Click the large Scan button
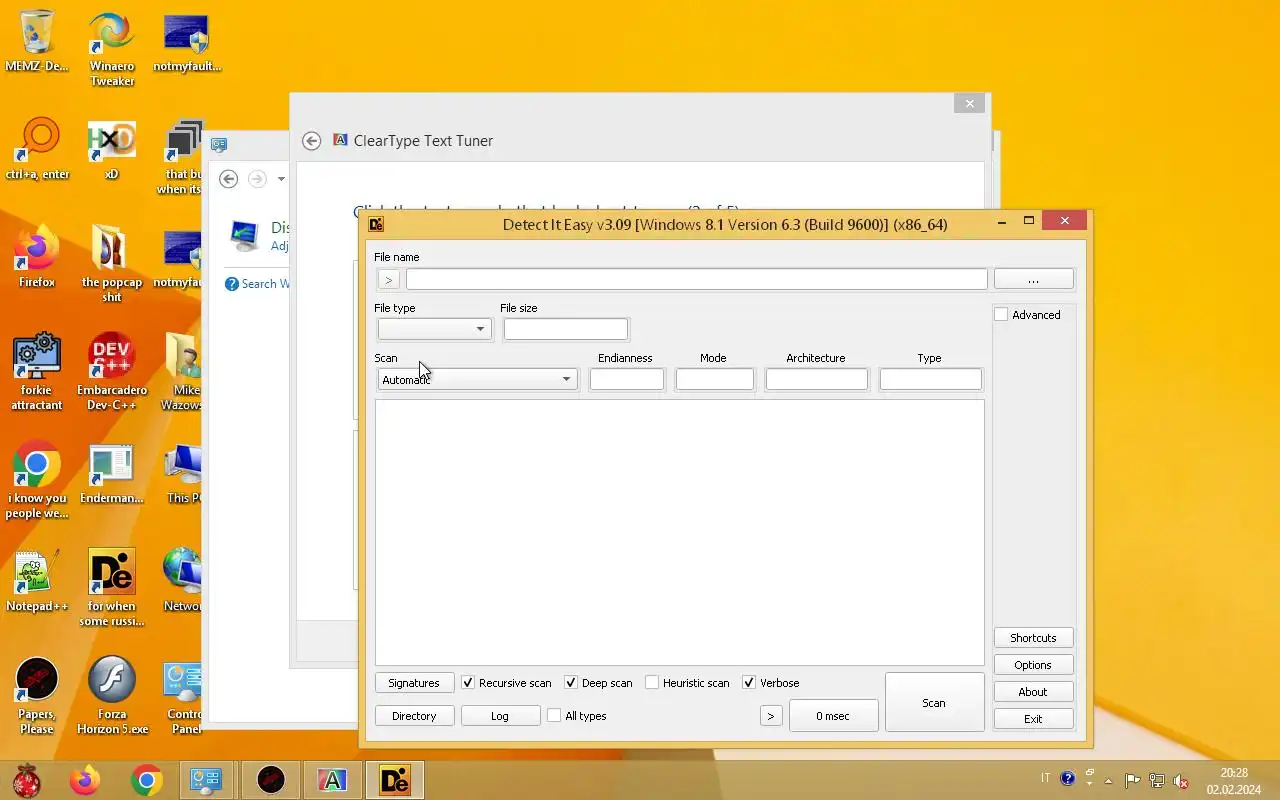Viewport: 1280px width, 800px height. click(x=934, y=703)
